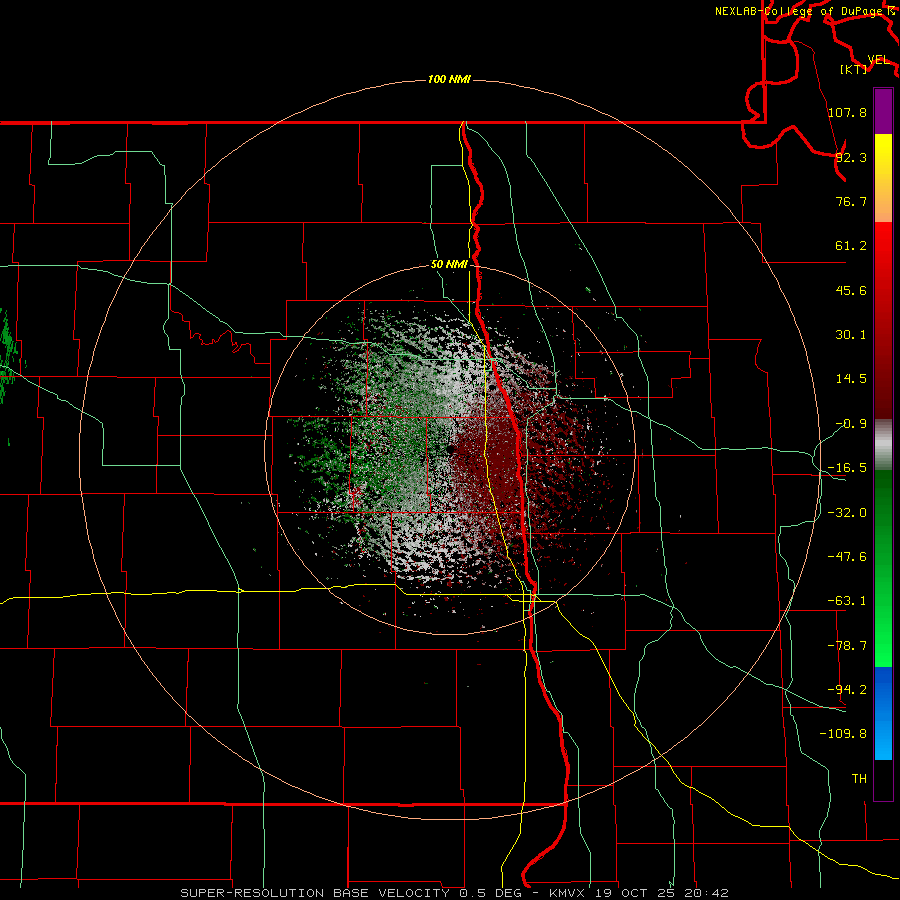Click the black radar site dot at the rings' center
This screenshot has width=900, height=900.
tap(450, 449)
